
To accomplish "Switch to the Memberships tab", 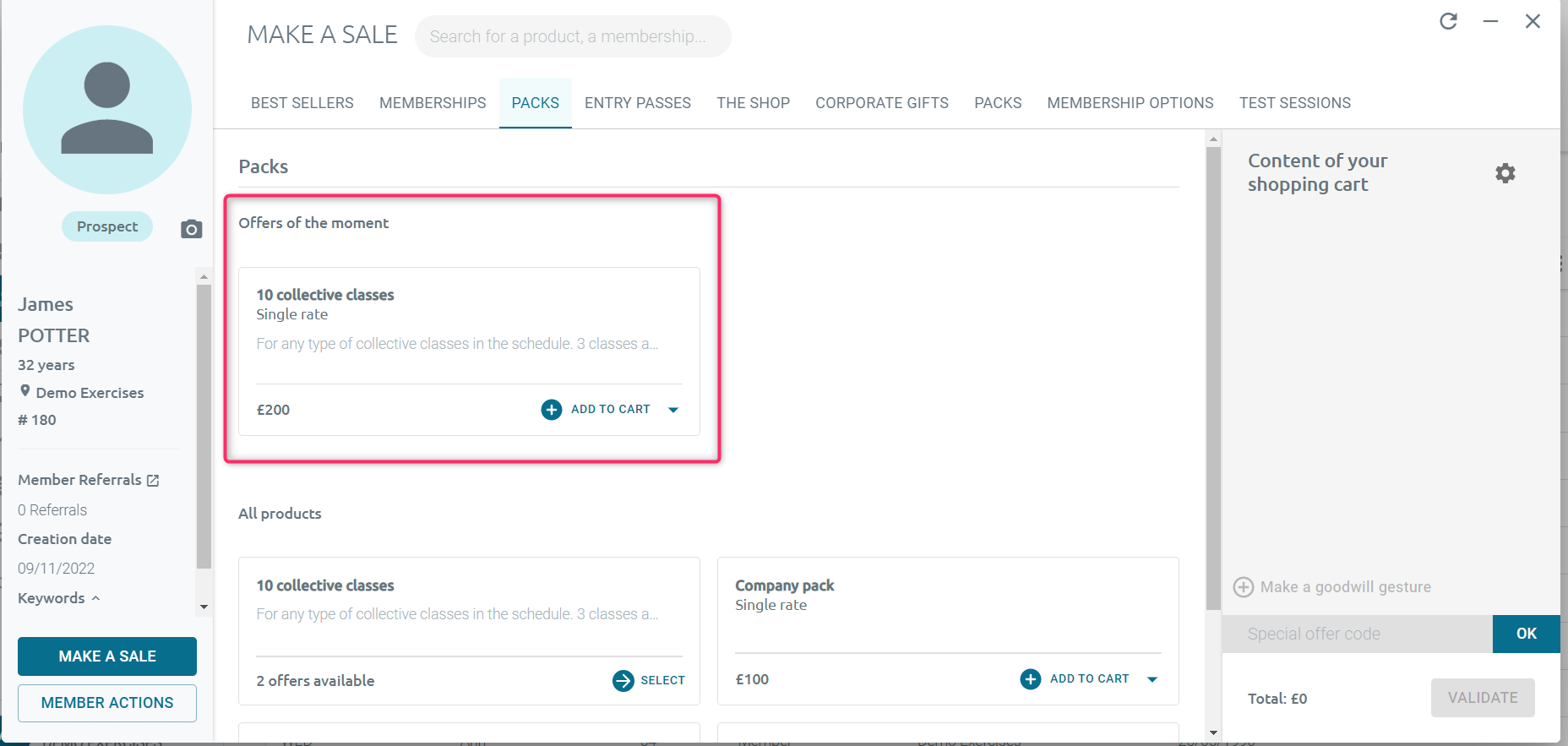I will tap(433, 103).
